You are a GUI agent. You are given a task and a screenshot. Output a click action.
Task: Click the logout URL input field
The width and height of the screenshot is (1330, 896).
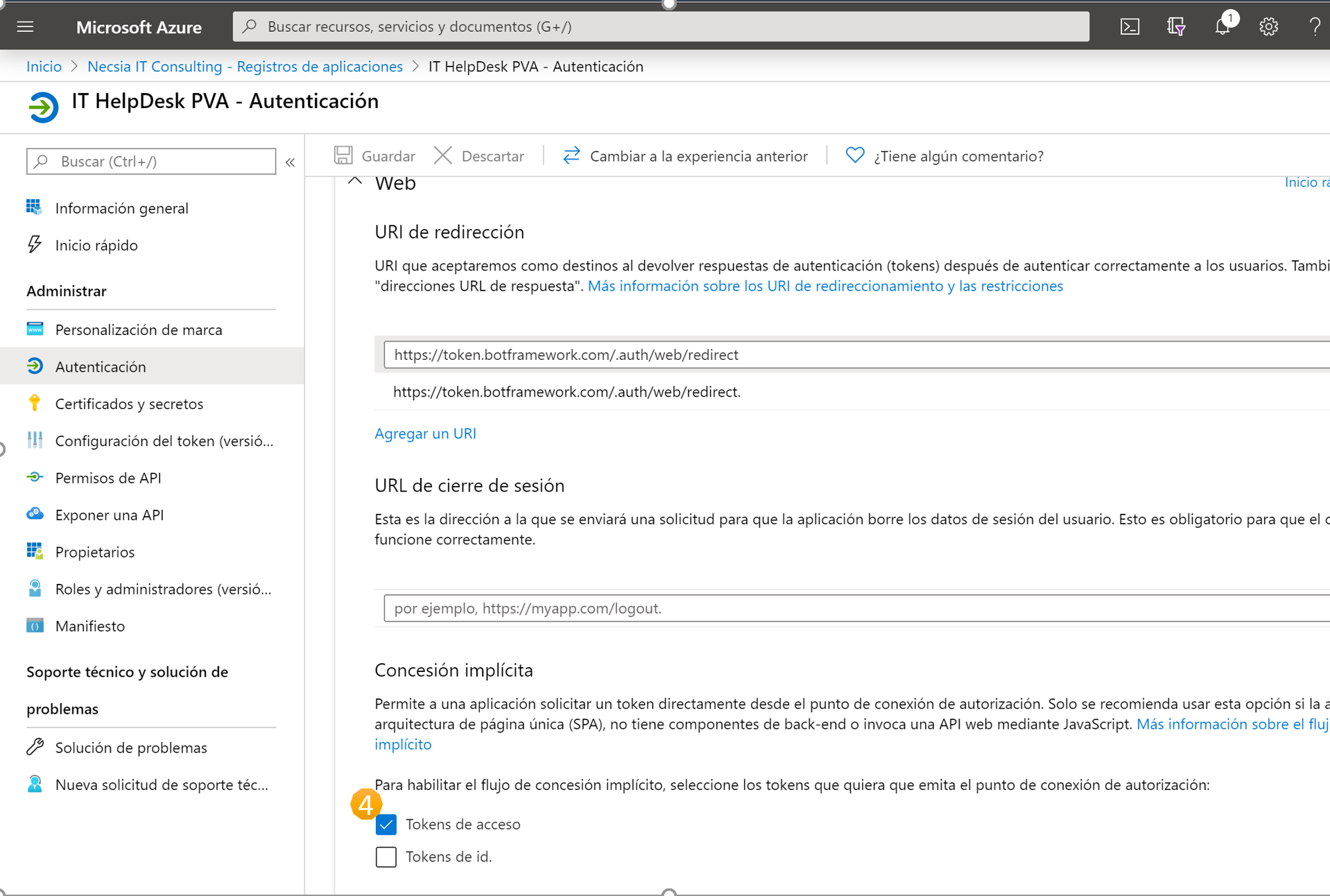693,608
